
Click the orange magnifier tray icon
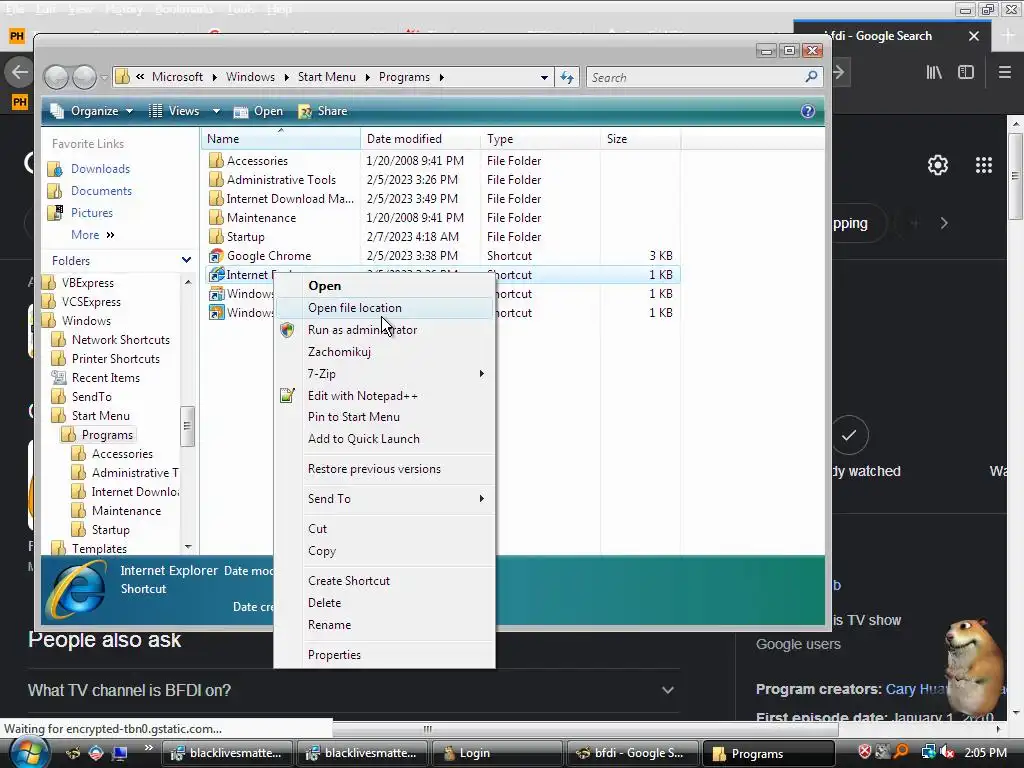tap(902, 752)
